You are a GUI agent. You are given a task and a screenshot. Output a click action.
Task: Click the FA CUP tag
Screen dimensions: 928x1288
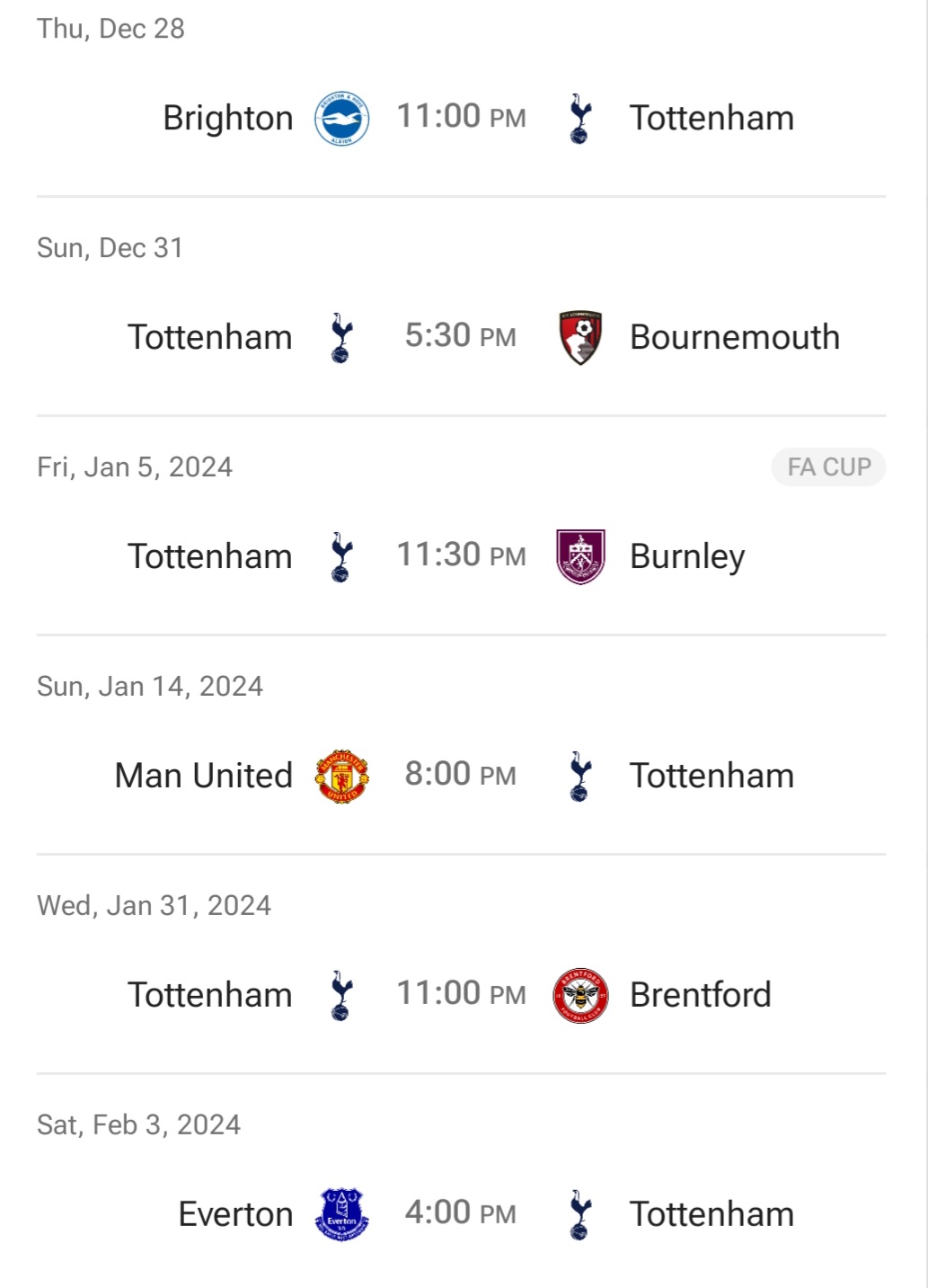pyautogui.click(x=828, y=467)
